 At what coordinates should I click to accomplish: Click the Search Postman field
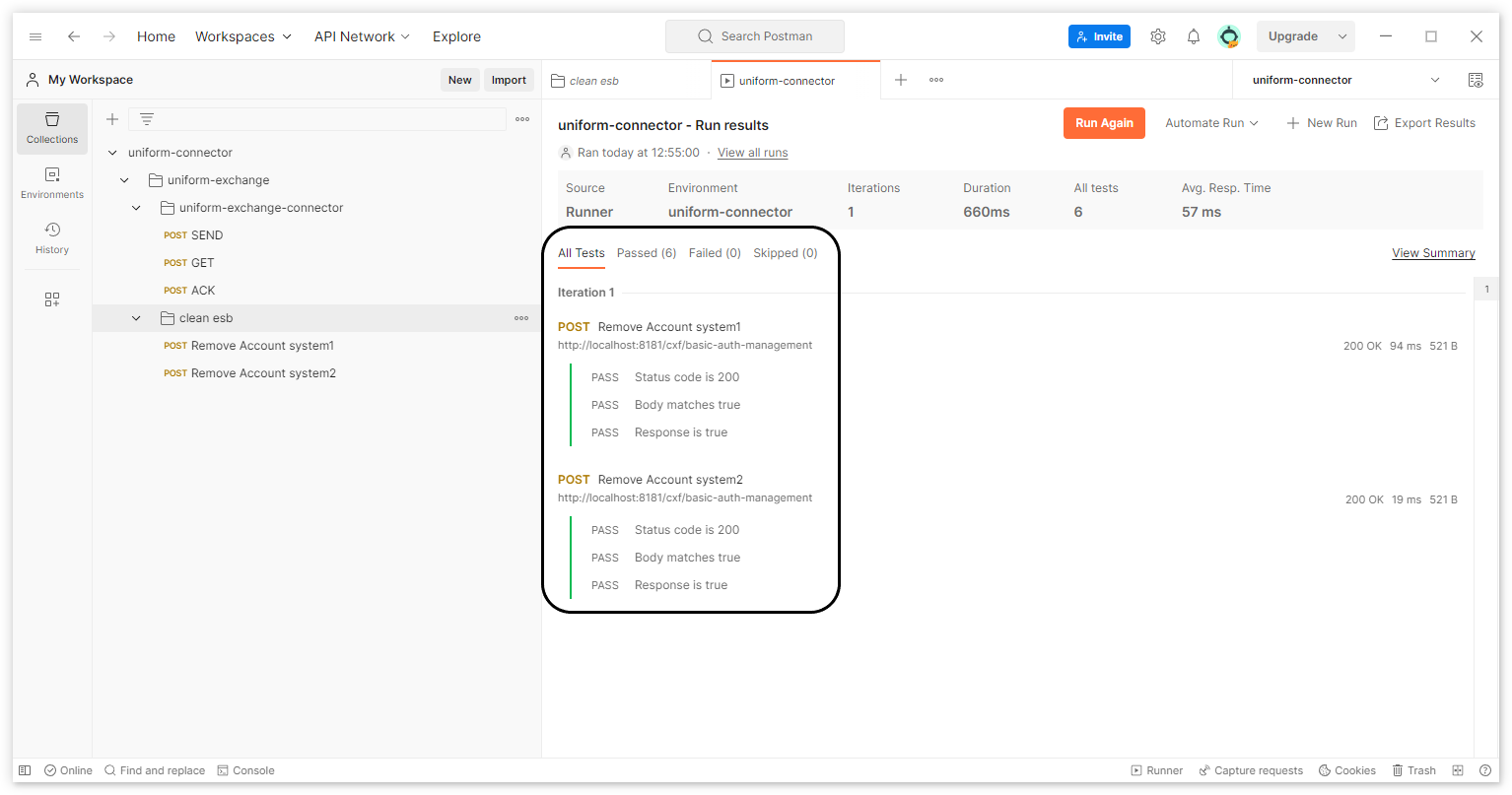pyautogui.click(x=755, y=36)
